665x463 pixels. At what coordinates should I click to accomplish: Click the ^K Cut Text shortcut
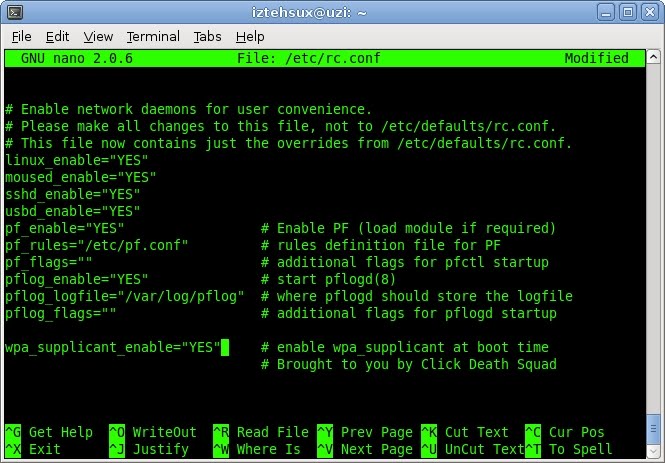(x=465, y=432)
